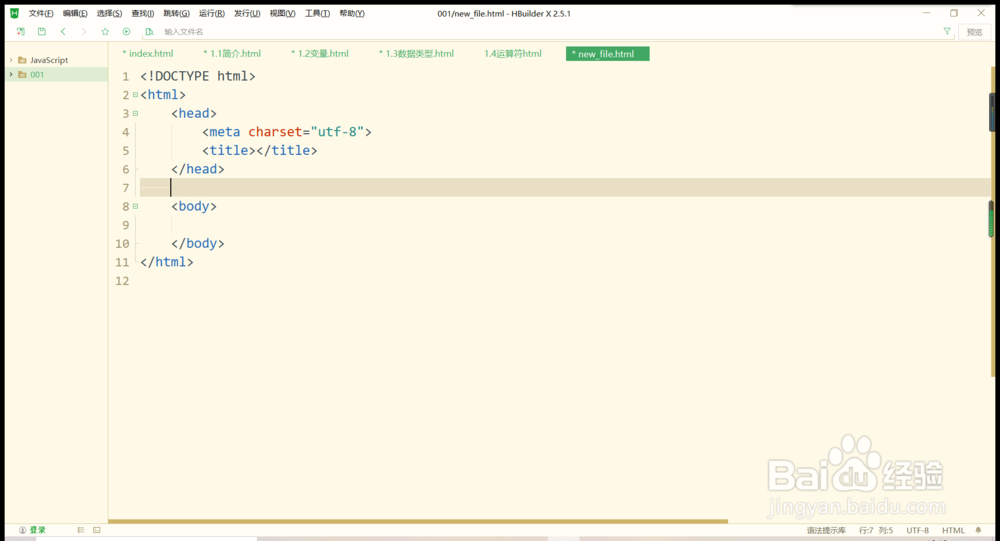Viewport: 1000px width, 541px height.
Task: Open the 查找(I) menu
Action: point(143,13)
